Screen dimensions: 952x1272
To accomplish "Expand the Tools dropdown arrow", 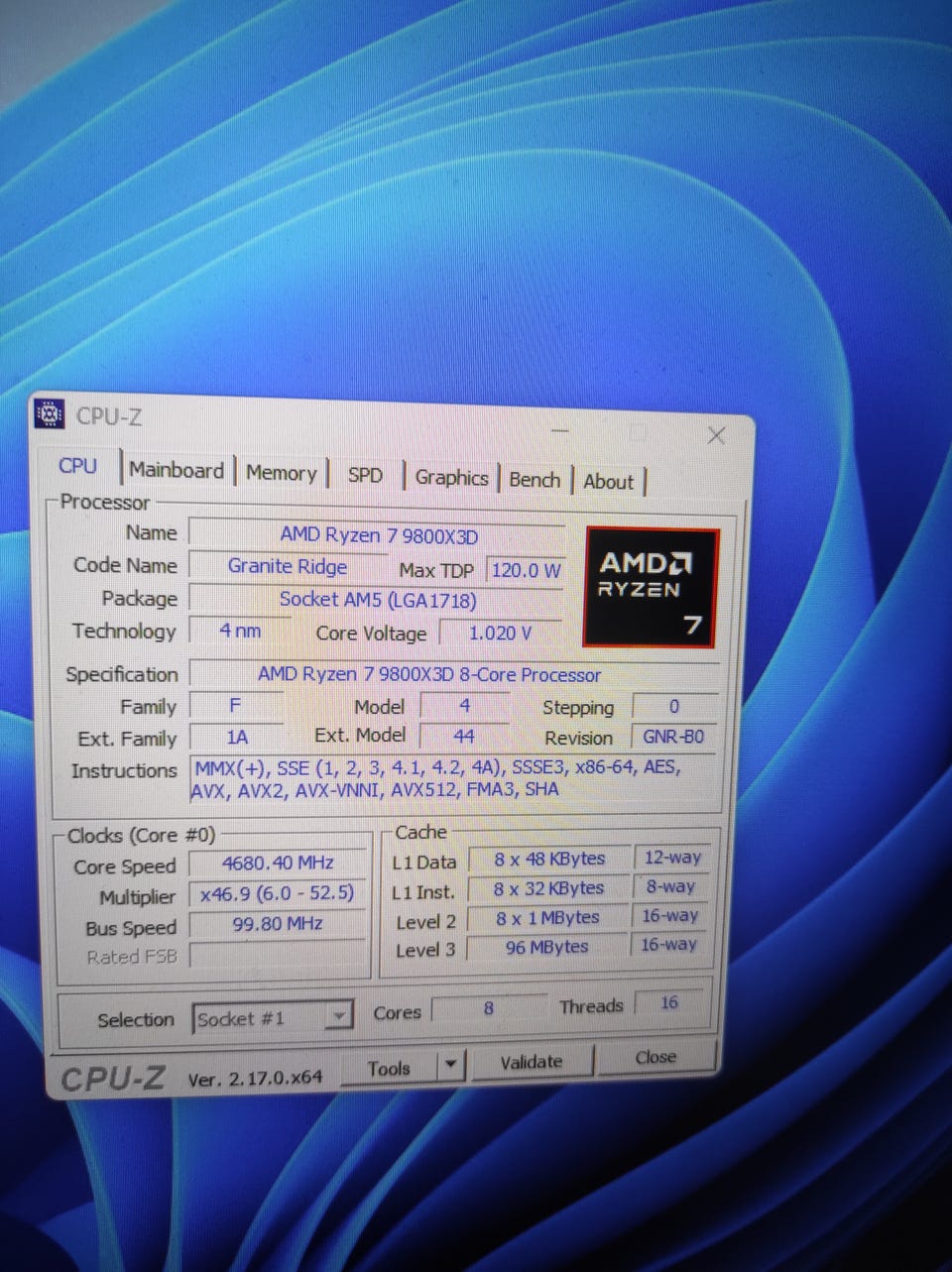I will point(450,1064).
